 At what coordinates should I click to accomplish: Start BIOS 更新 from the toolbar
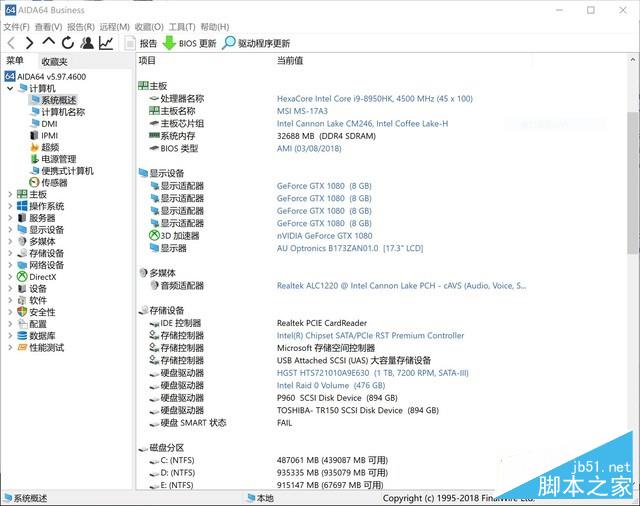(190, 43)
